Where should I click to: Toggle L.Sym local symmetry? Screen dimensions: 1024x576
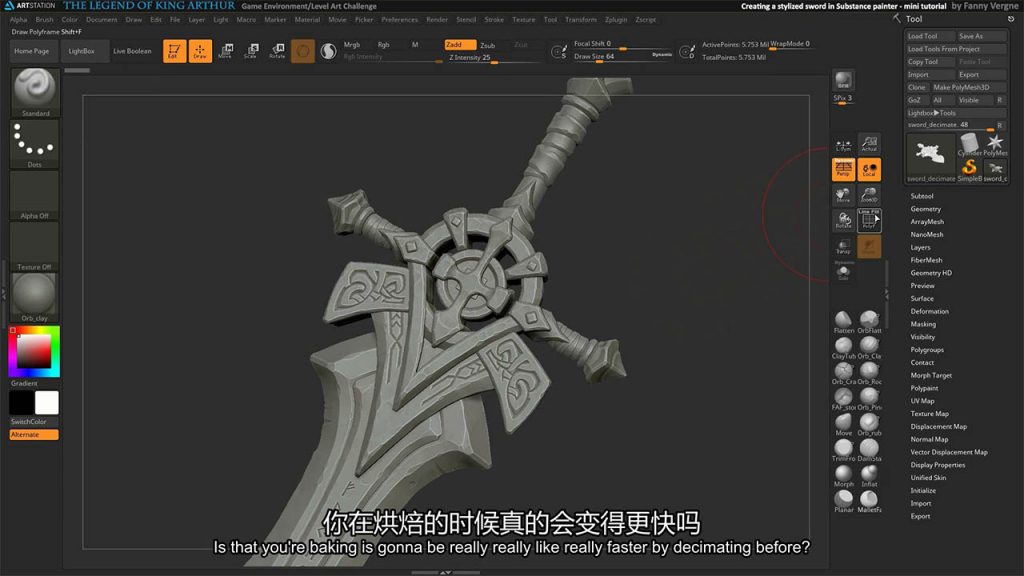(x=843, y=144)
